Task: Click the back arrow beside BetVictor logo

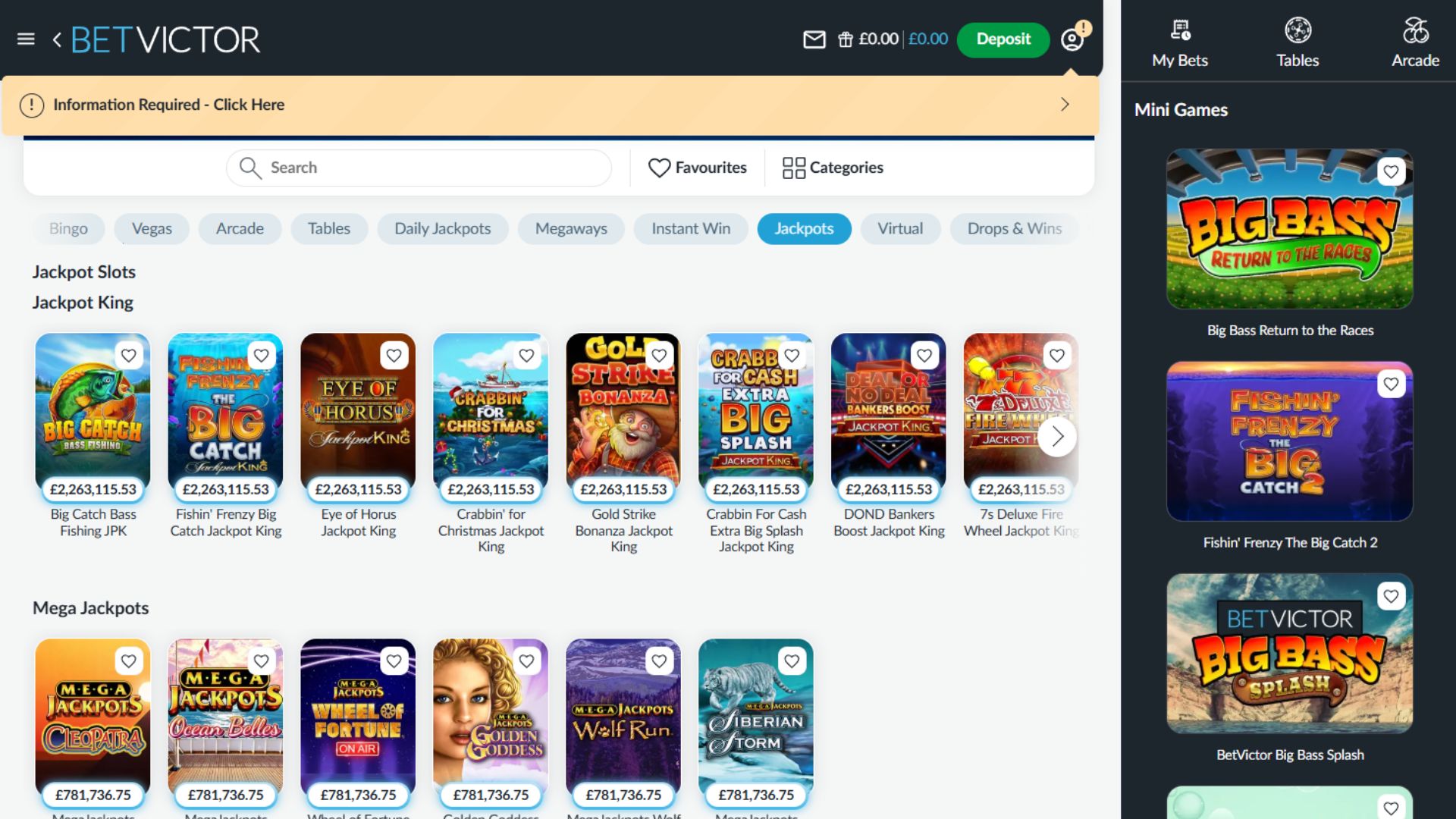Action: 57,39
